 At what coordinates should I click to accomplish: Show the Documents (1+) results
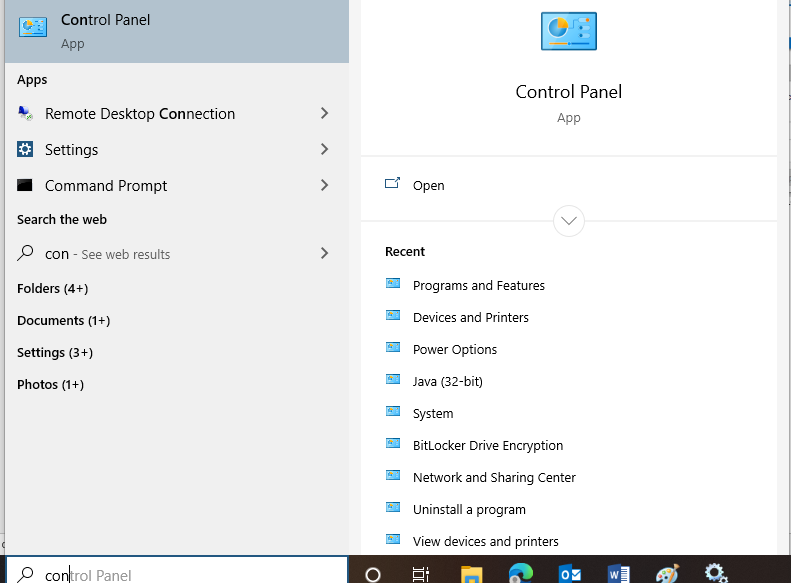63,321
